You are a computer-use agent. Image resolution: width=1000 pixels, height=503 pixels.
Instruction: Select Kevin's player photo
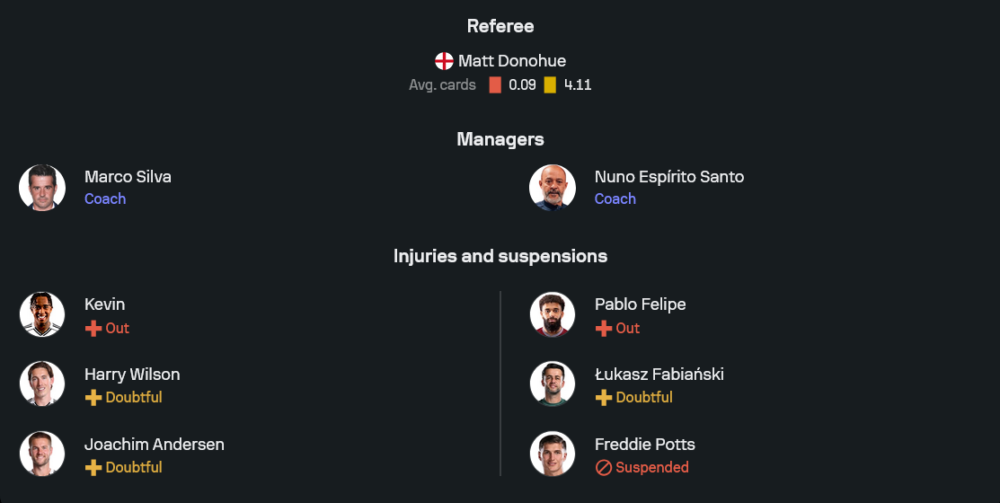[x=42, y=314]
